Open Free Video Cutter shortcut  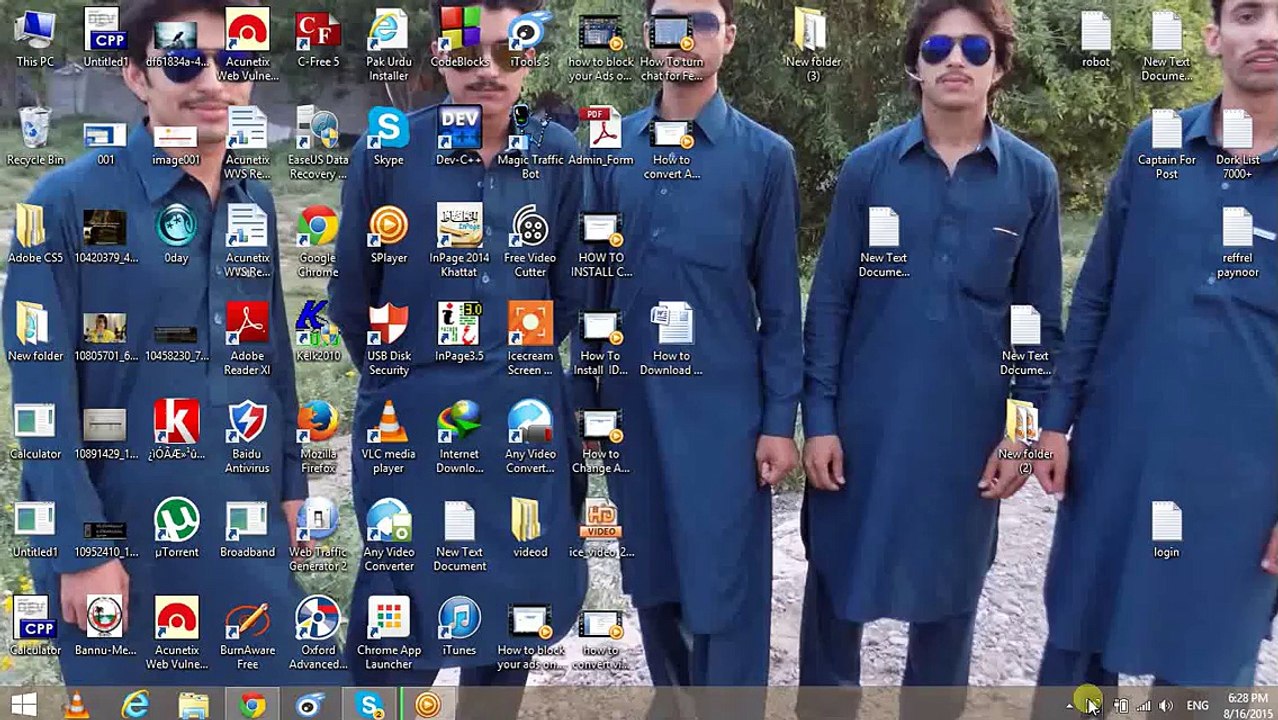coord(530,243)
